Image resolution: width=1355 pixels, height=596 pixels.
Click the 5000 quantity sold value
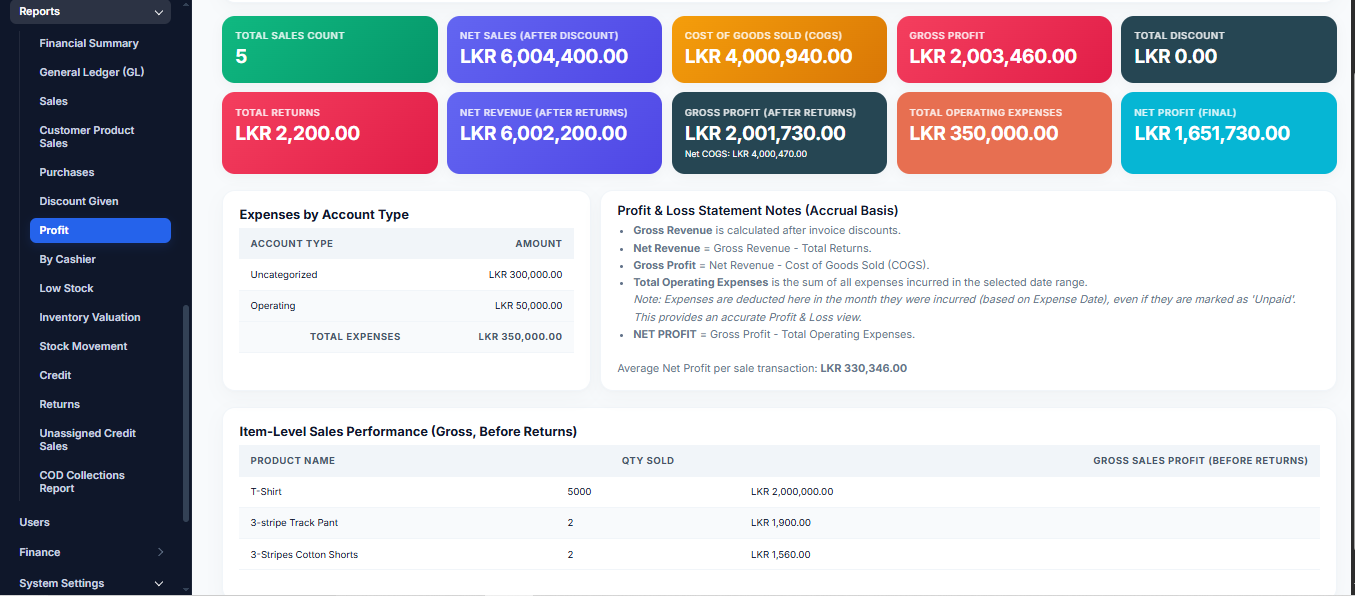tap(579, 492)
